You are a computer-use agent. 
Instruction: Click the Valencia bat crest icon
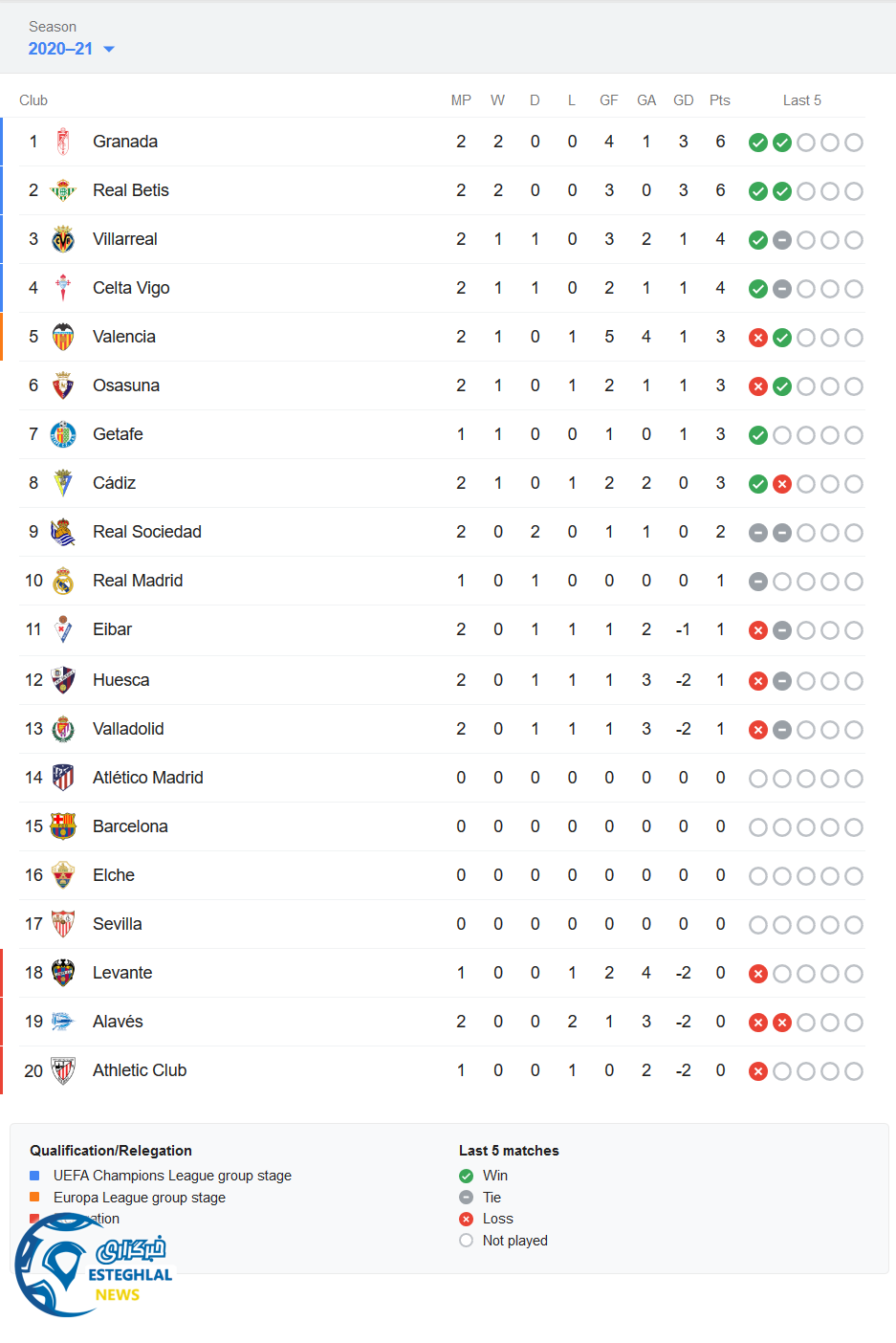click(x=63, y=337)
